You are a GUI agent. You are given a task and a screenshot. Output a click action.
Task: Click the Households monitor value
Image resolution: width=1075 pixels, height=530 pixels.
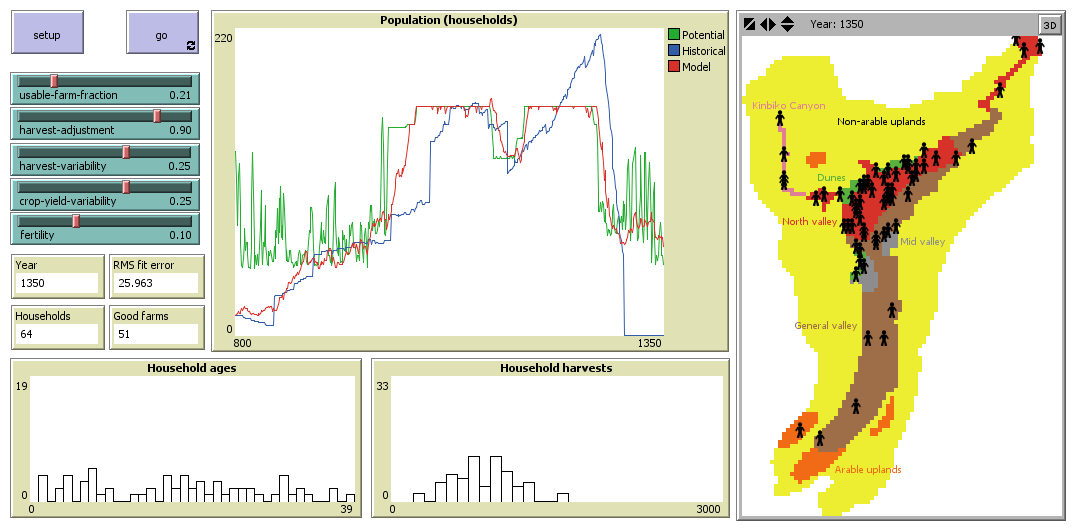(x=57, y=333)
